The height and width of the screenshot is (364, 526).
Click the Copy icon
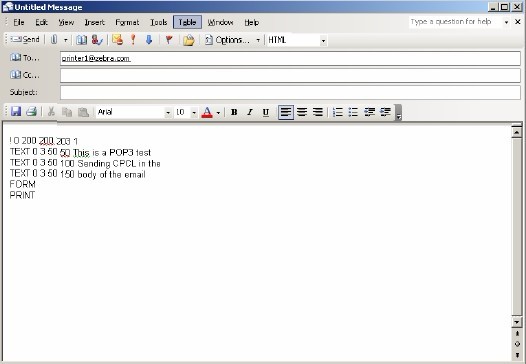[x=67, y=112]
